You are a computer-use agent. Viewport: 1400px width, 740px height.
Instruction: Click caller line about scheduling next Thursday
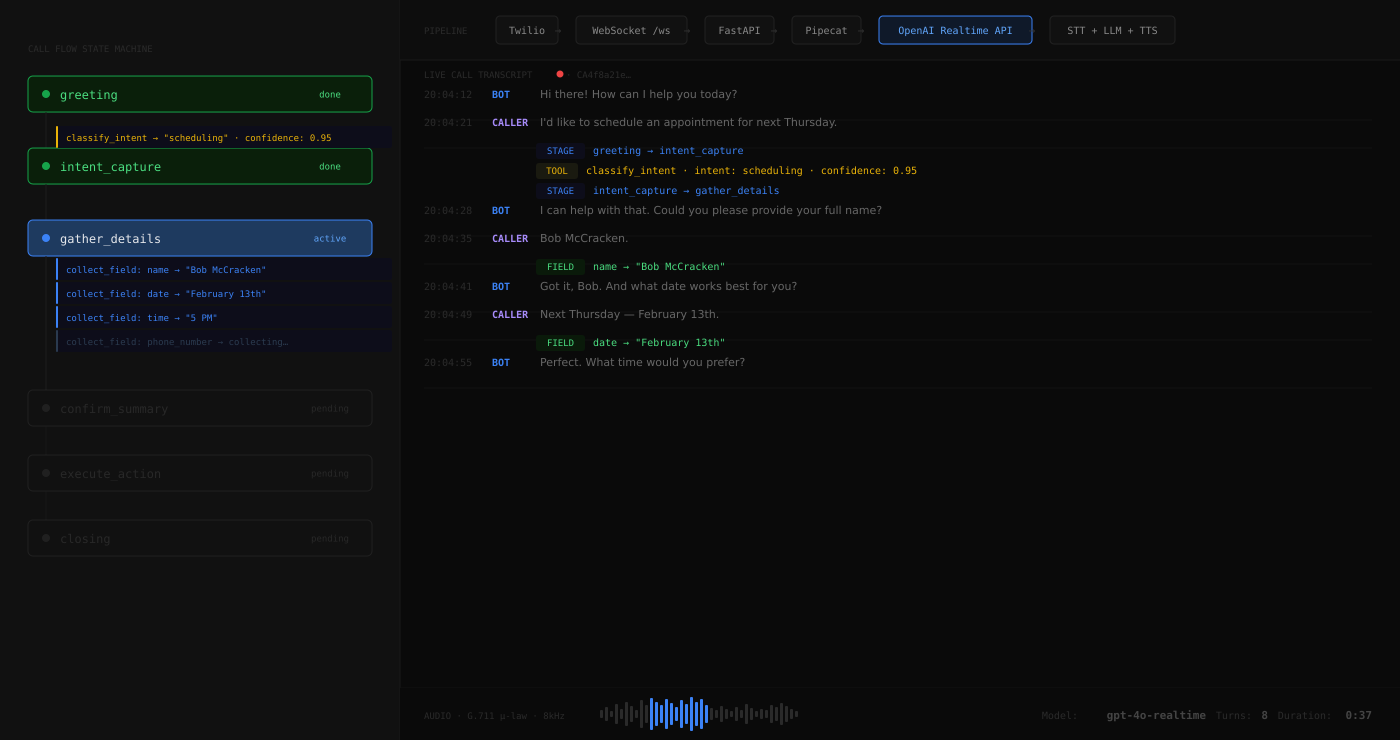pos(688,123)
